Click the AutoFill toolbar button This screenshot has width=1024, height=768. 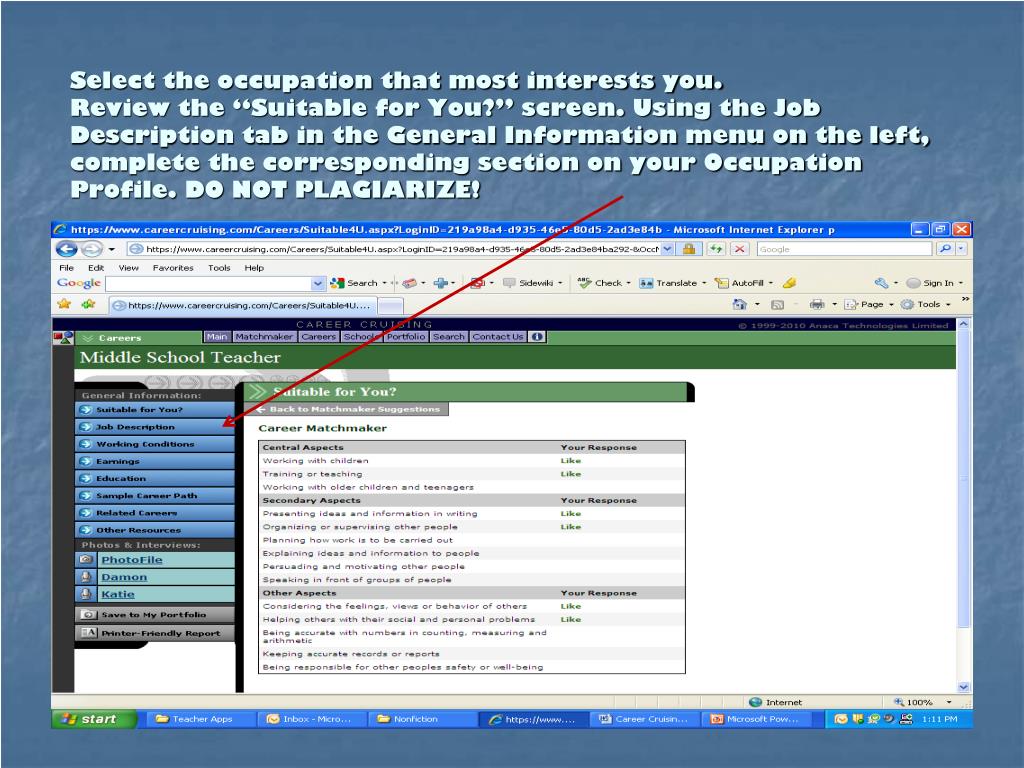coord(739,283)
